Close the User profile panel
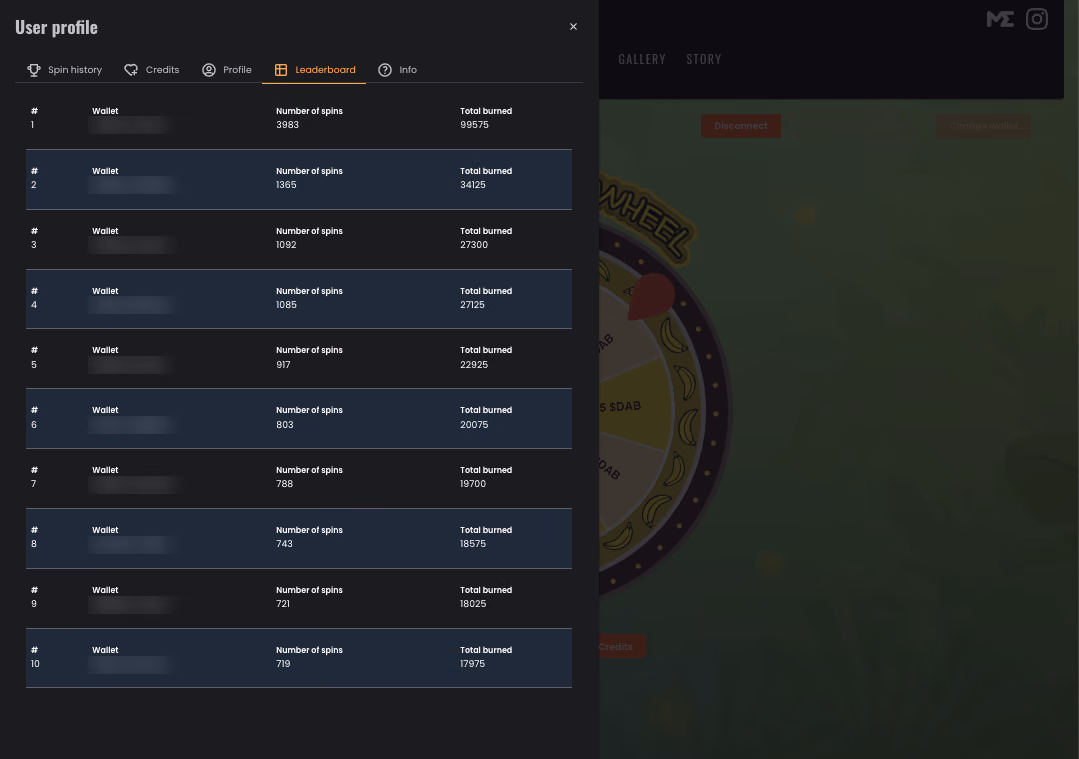 [573, 27]
